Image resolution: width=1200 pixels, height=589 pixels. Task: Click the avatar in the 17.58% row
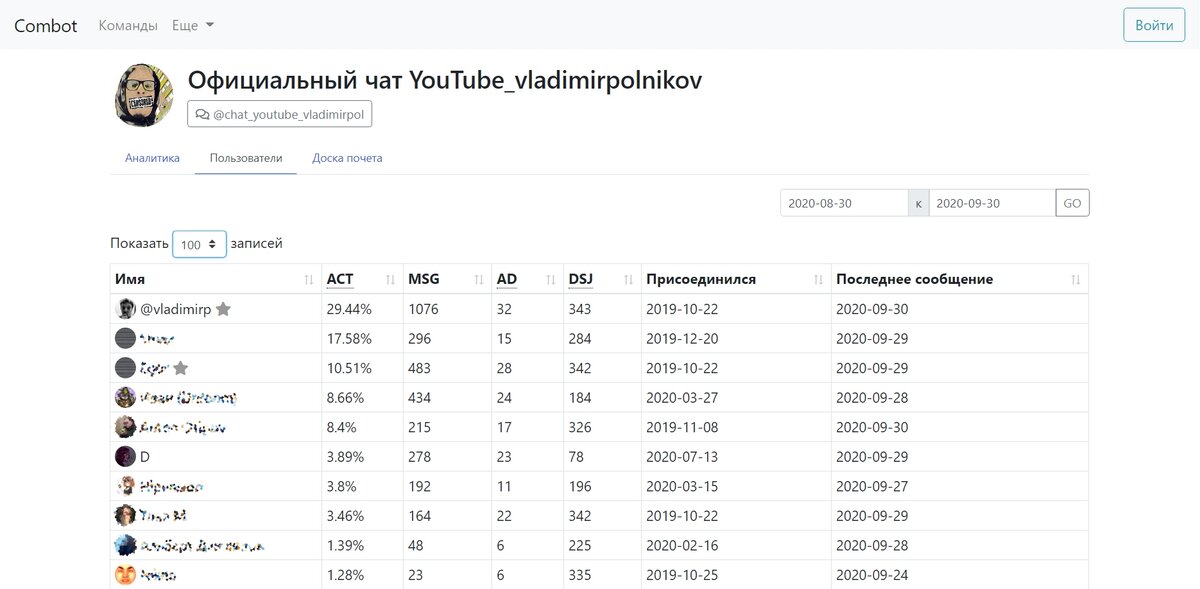125,338
